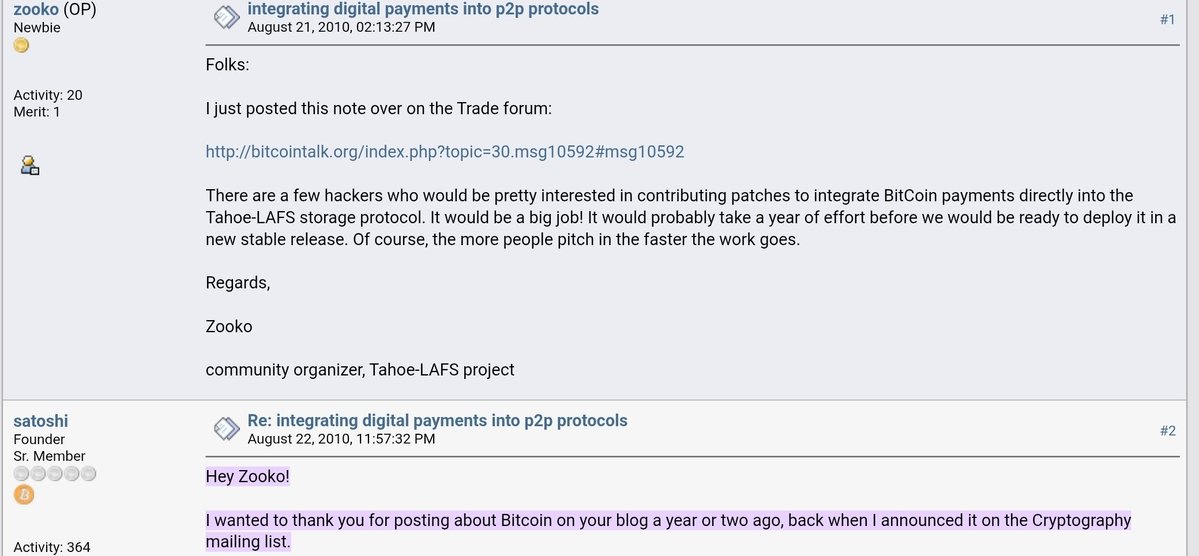Viewport: 1199px width, 556px height.
Task: Click the "Founder" label under satoshi
Action: [39, 439]
